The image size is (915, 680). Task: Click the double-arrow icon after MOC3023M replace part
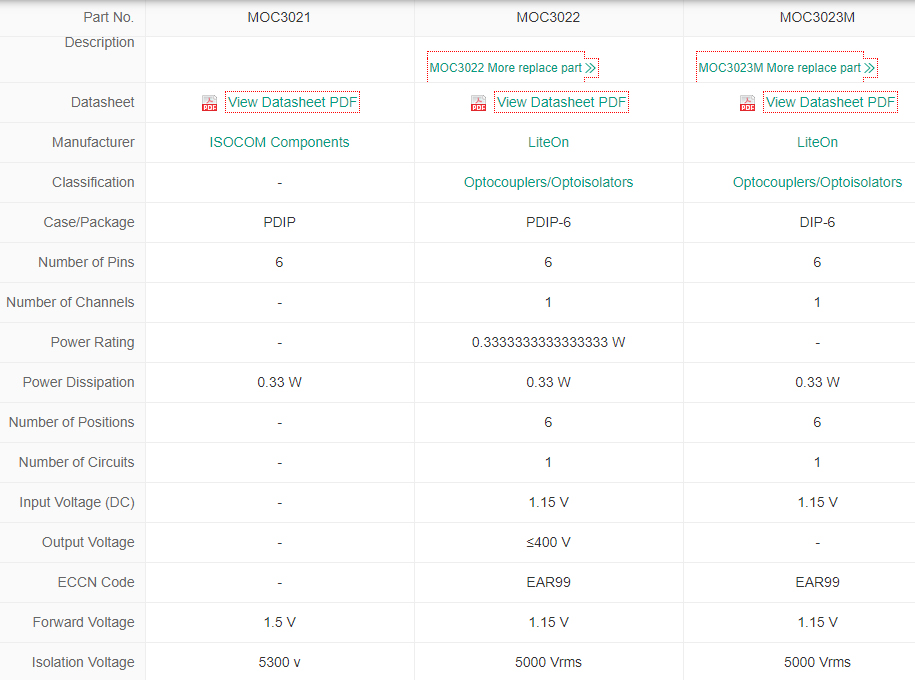pyautogui.click(x=868, y=68)
